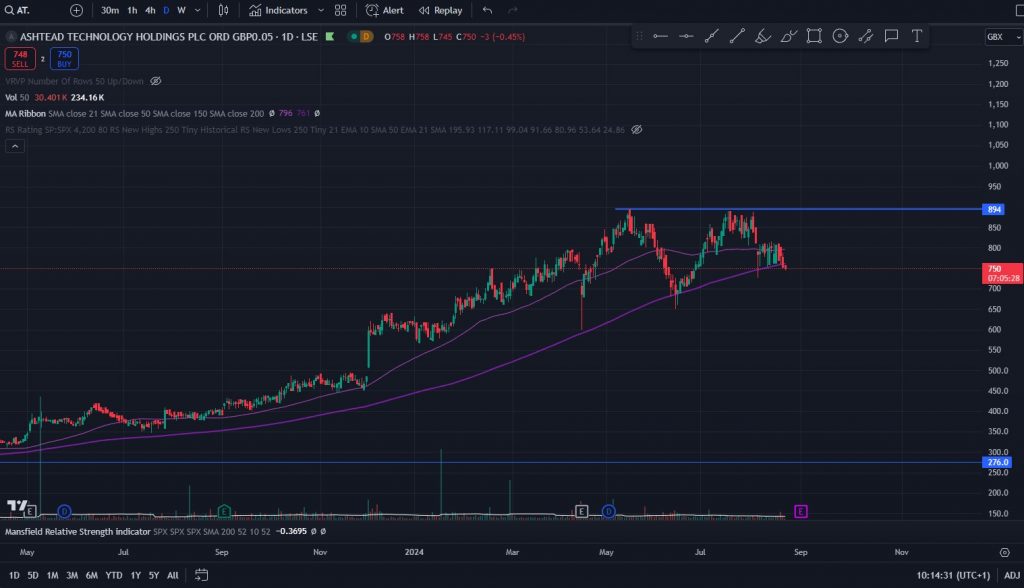Click the 750 BUY button
Image resolution: width=1024 pixels, height=588 pixels.
point(64,58)
